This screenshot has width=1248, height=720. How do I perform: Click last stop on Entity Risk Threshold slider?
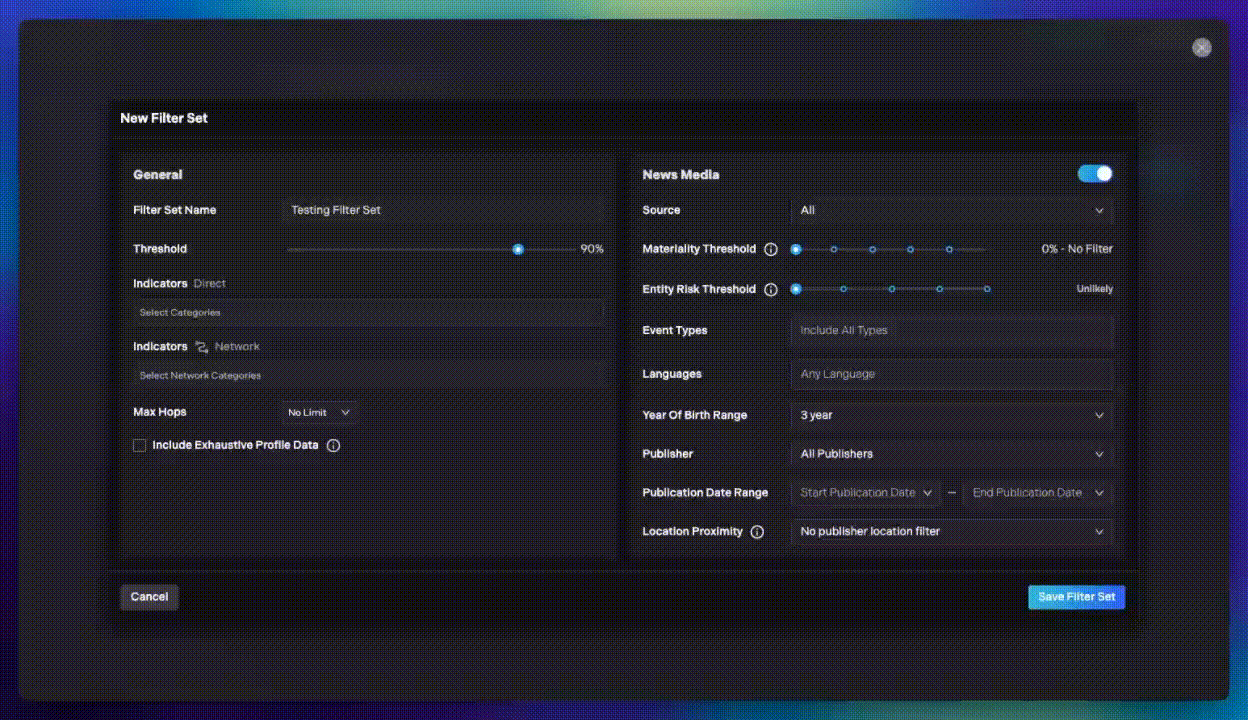[987, 289]
